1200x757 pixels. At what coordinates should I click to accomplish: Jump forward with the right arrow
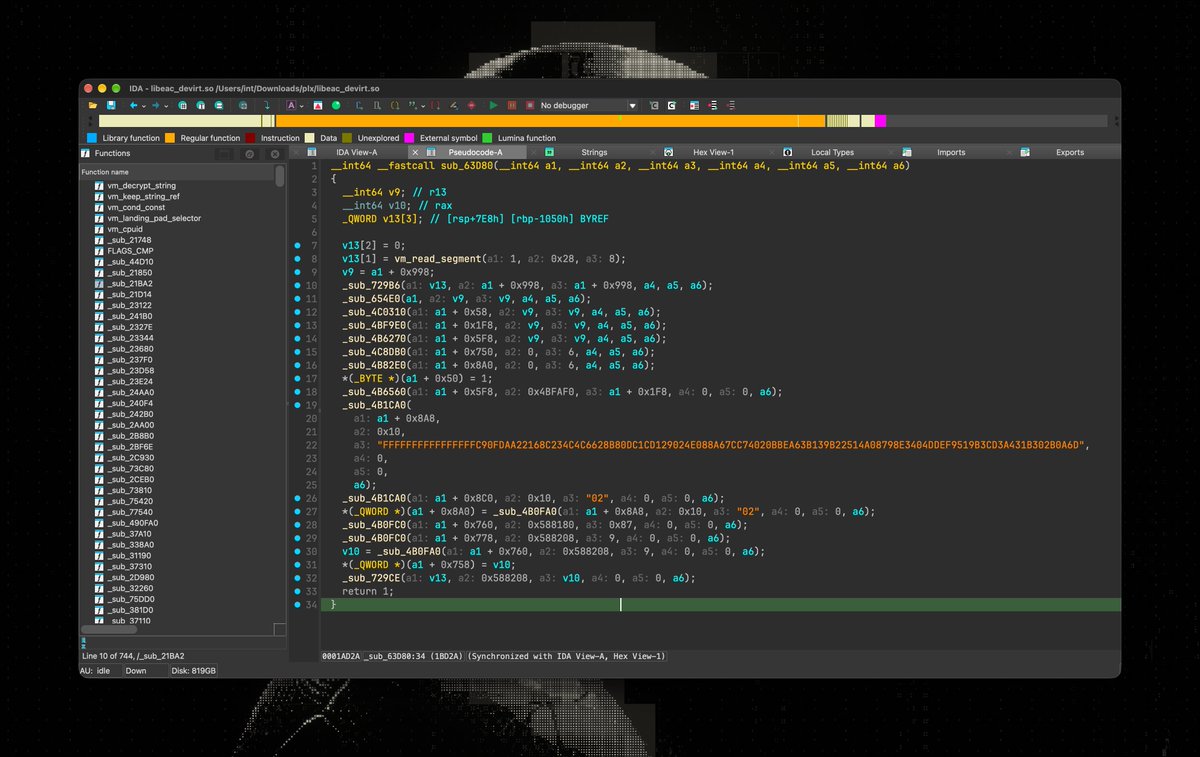[156, 105]
